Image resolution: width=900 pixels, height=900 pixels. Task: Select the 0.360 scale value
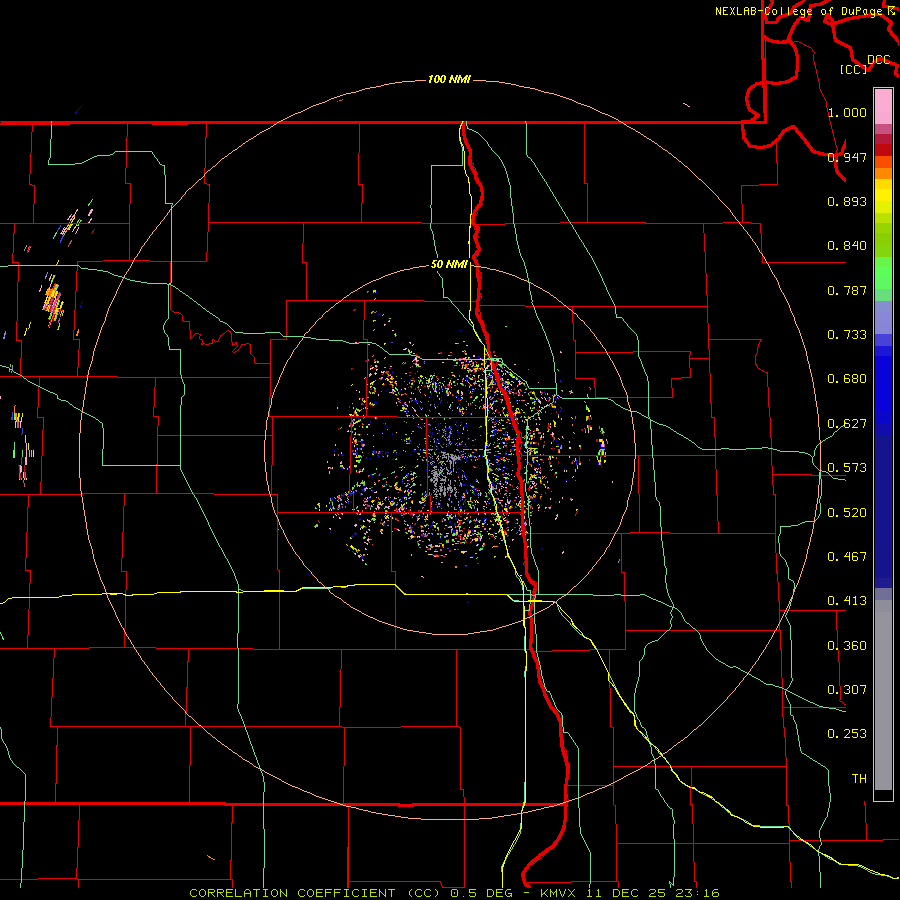pos(847,646)
